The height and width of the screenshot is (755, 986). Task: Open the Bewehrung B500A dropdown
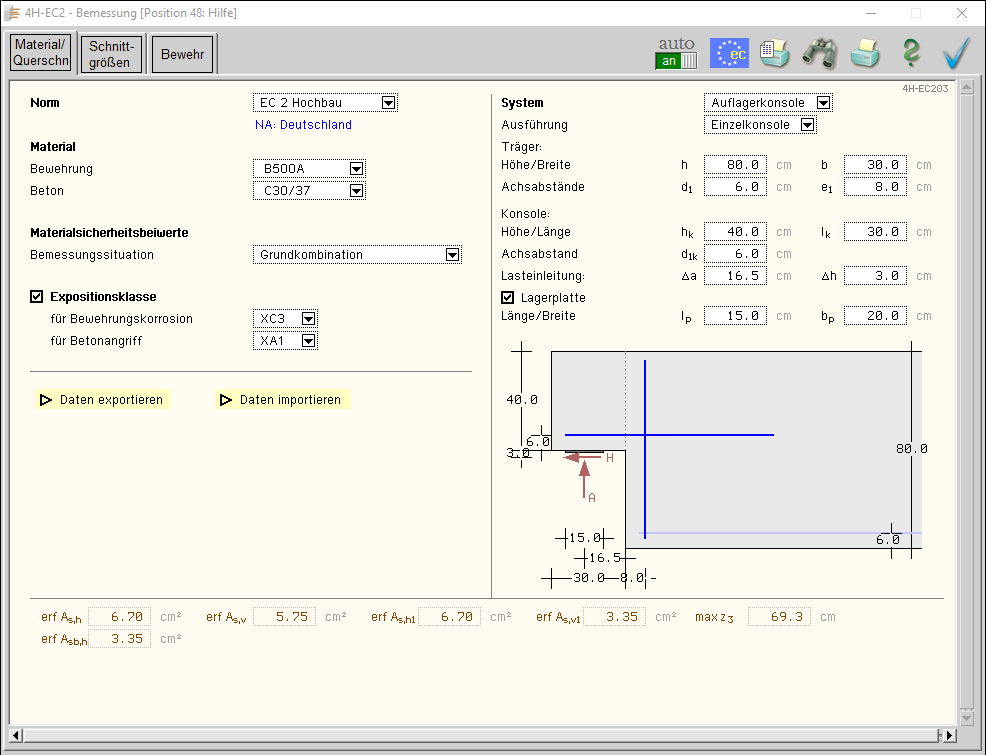356,169
